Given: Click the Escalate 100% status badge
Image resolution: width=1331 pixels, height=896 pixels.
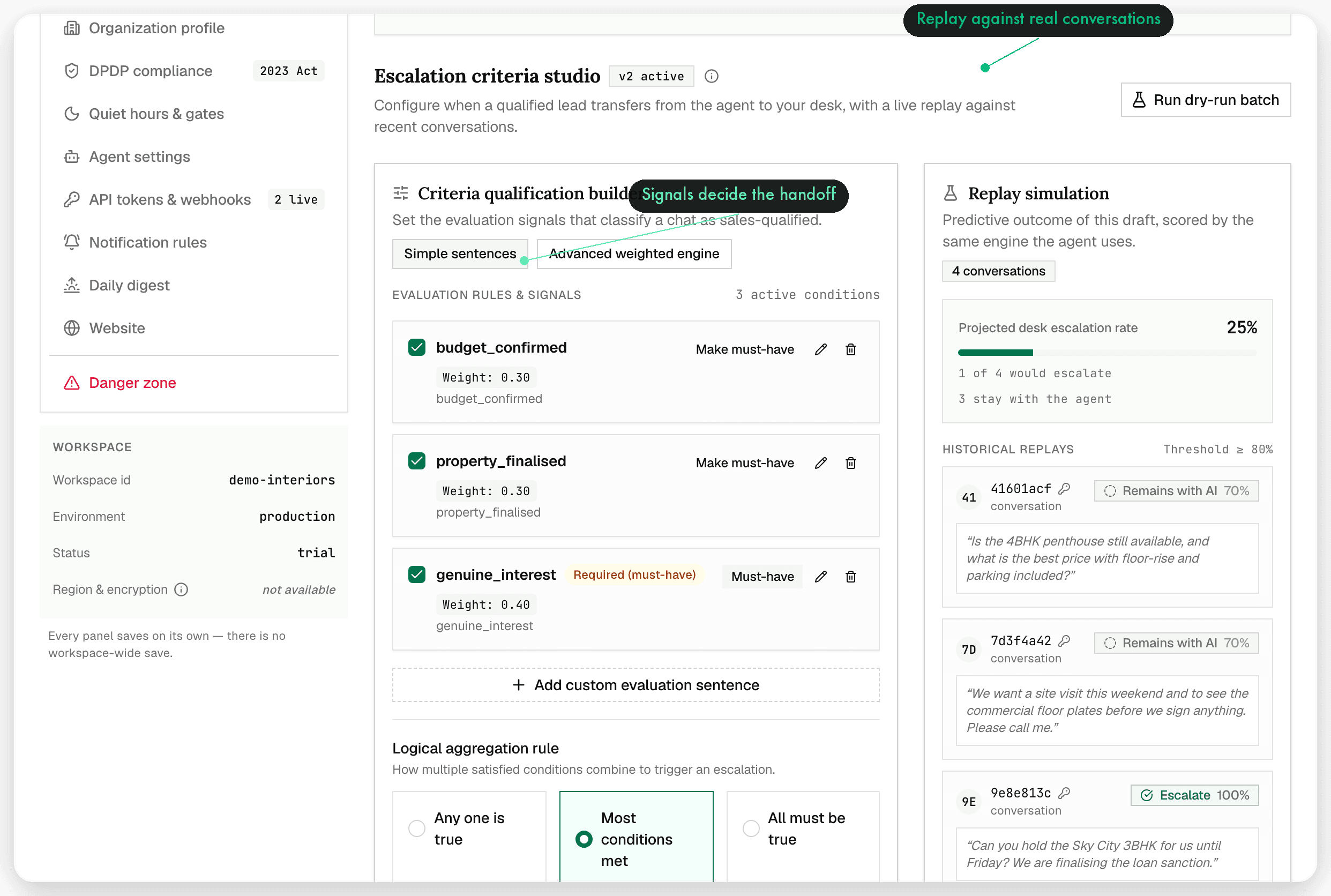Looking at the screenshot, I should 1194,795.
